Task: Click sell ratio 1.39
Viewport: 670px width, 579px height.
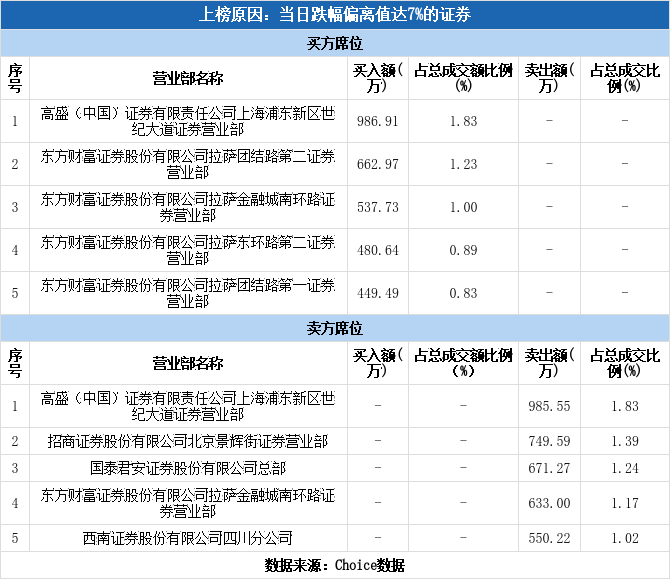Action: pyautogui.click(x=625, y=441)
